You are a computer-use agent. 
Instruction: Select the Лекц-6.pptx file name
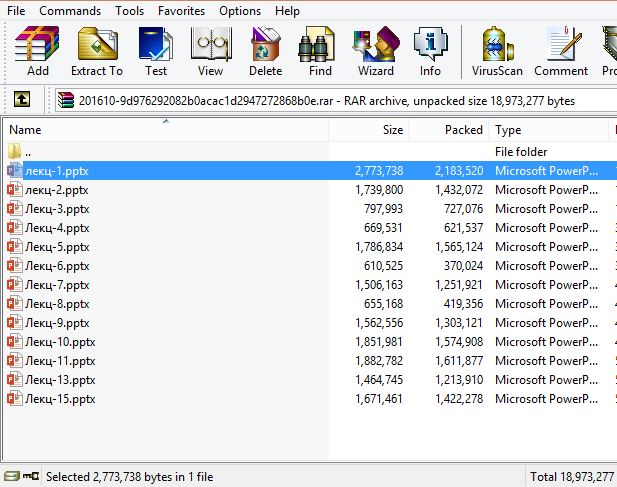pos(57,266)
